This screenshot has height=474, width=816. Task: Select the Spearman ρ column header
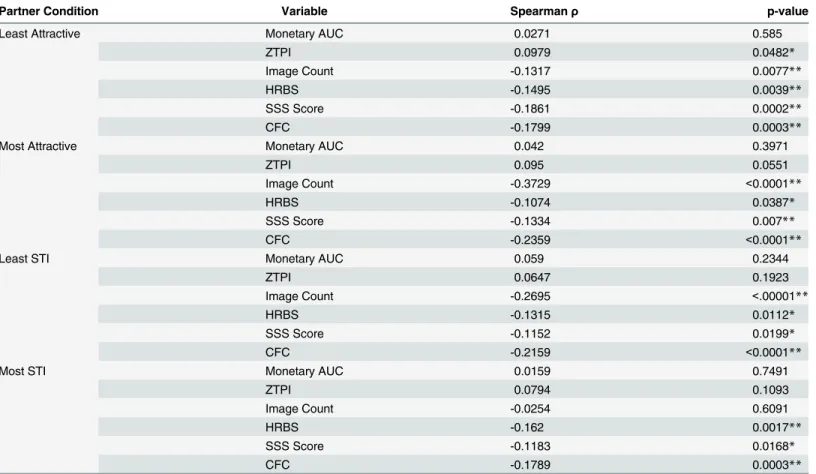point(544,11)
